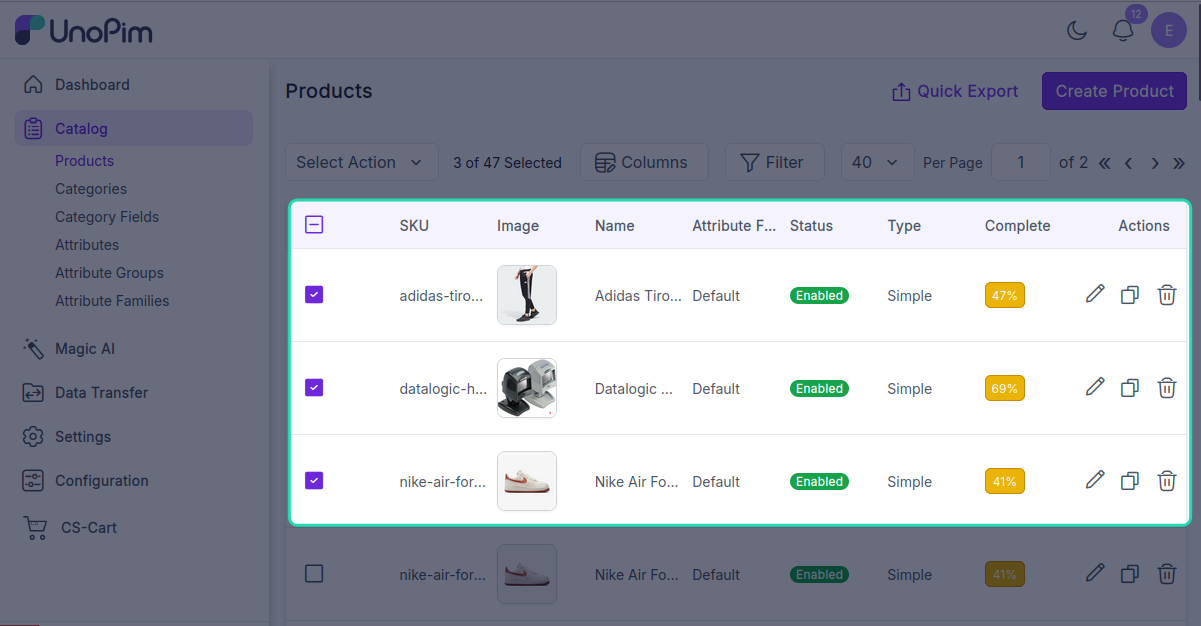
Task: Uncheck the datalogic row checkbox
Action: click(x=314, y=387)
